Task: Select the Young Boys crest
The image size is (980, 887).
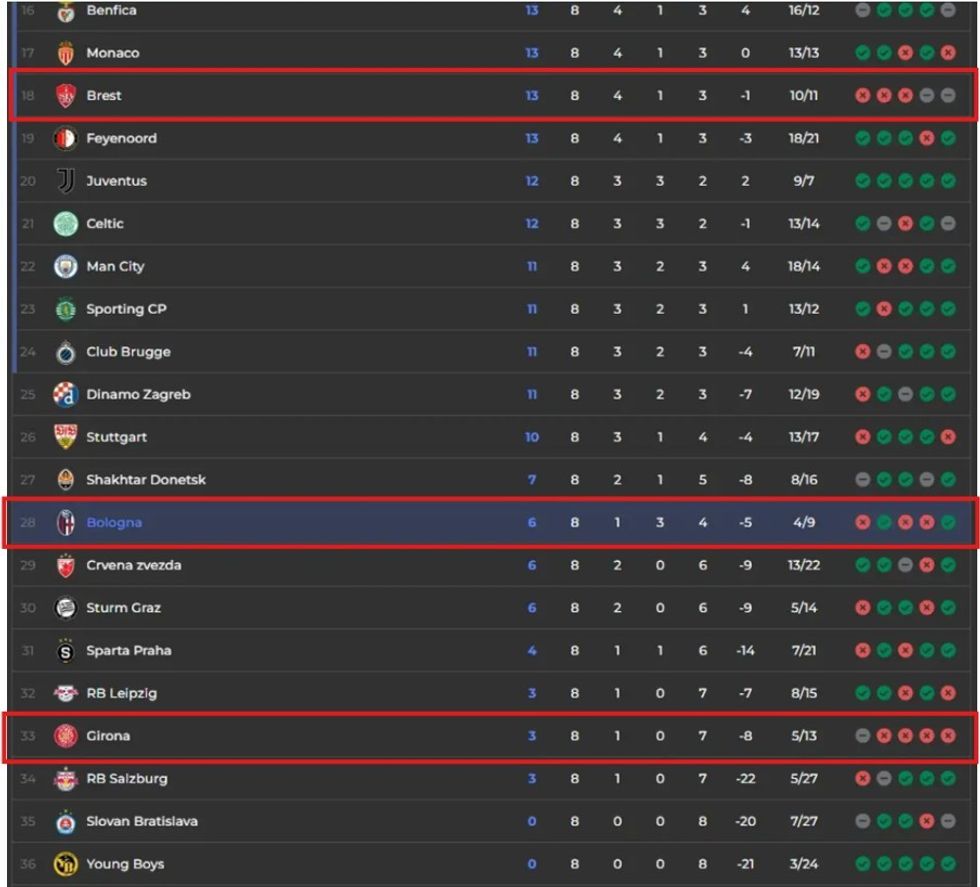Action: [x=65, y=864]
